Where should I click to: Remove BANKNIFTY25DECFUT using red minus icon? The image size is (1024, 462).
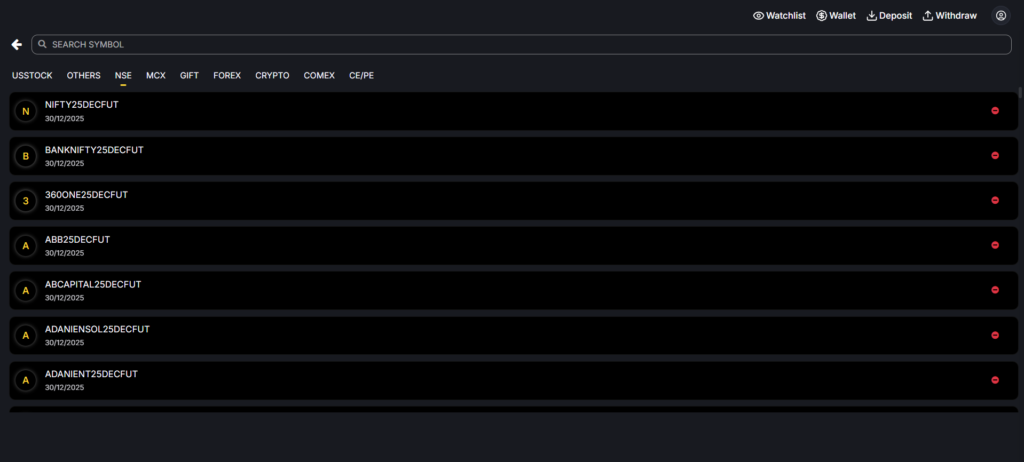(995, 156)
